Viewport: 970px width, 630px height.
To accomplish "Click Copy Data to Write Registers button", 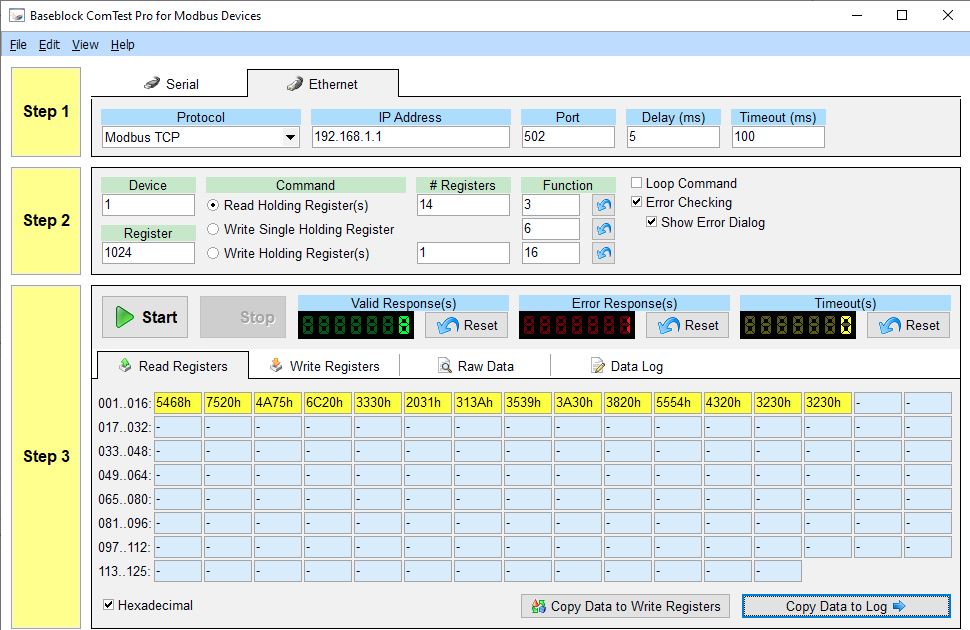I will [625, 606].
